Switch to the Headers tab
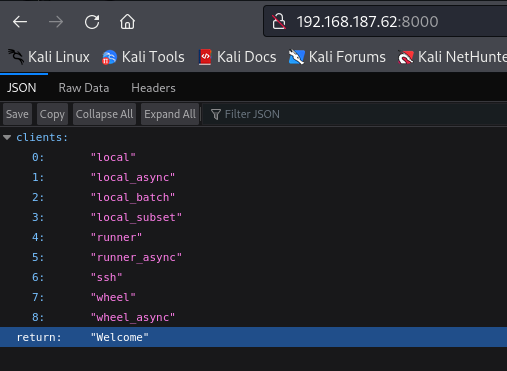The width and height of the screenshot is (507, 371). pyautogui.click(x=153, y=88)
